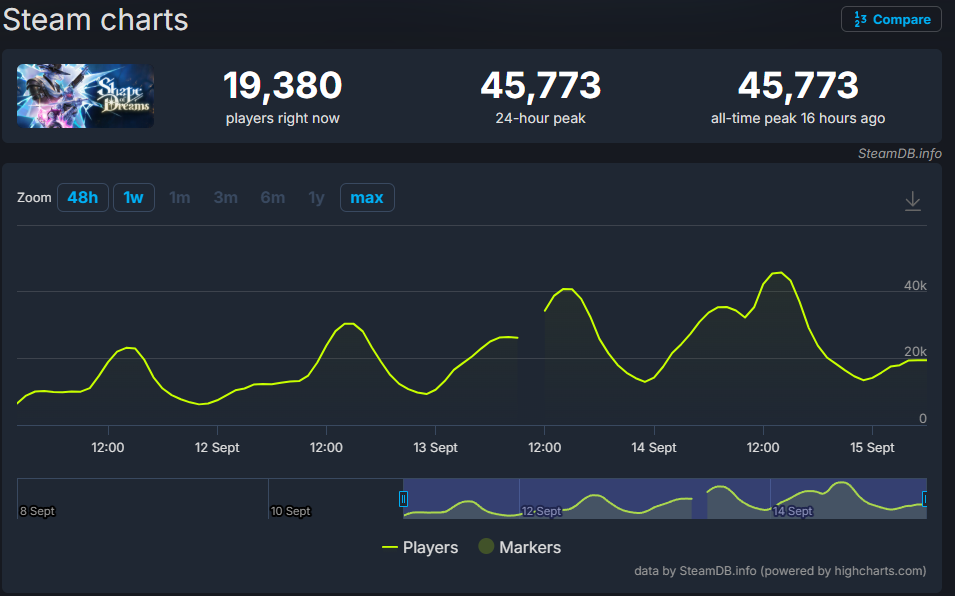Click the Shape of Dreams game thumbnail
This screenshot has height=596, width=955.
pyautogui.click(x=85, y=96)
